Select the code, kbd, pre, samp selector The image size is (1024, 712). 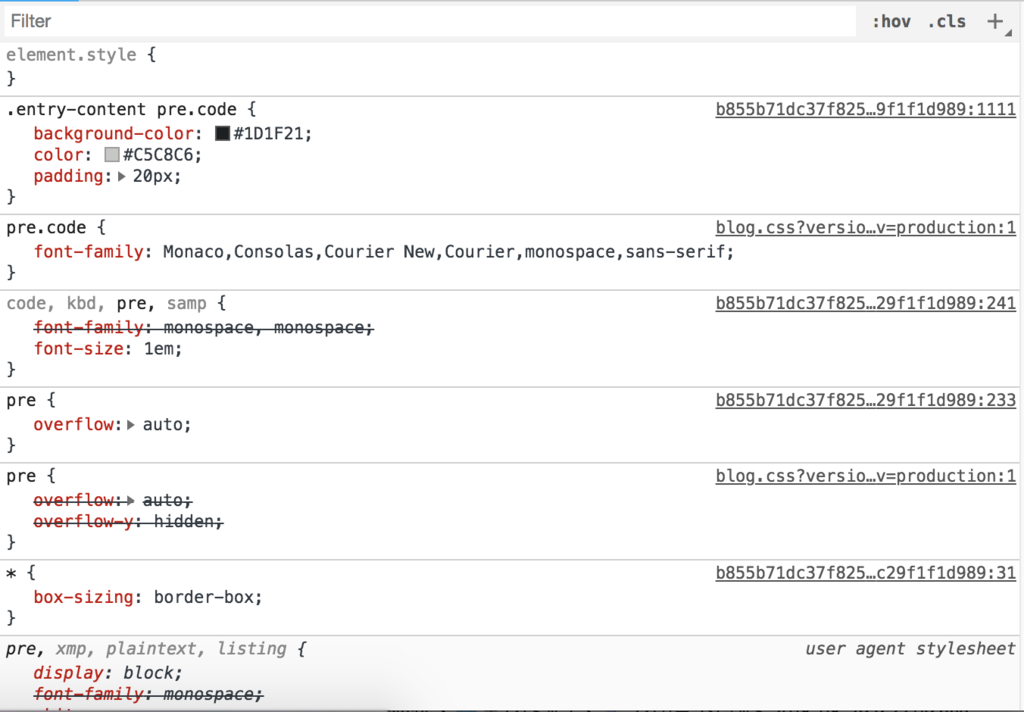click(x=106, y=303)
